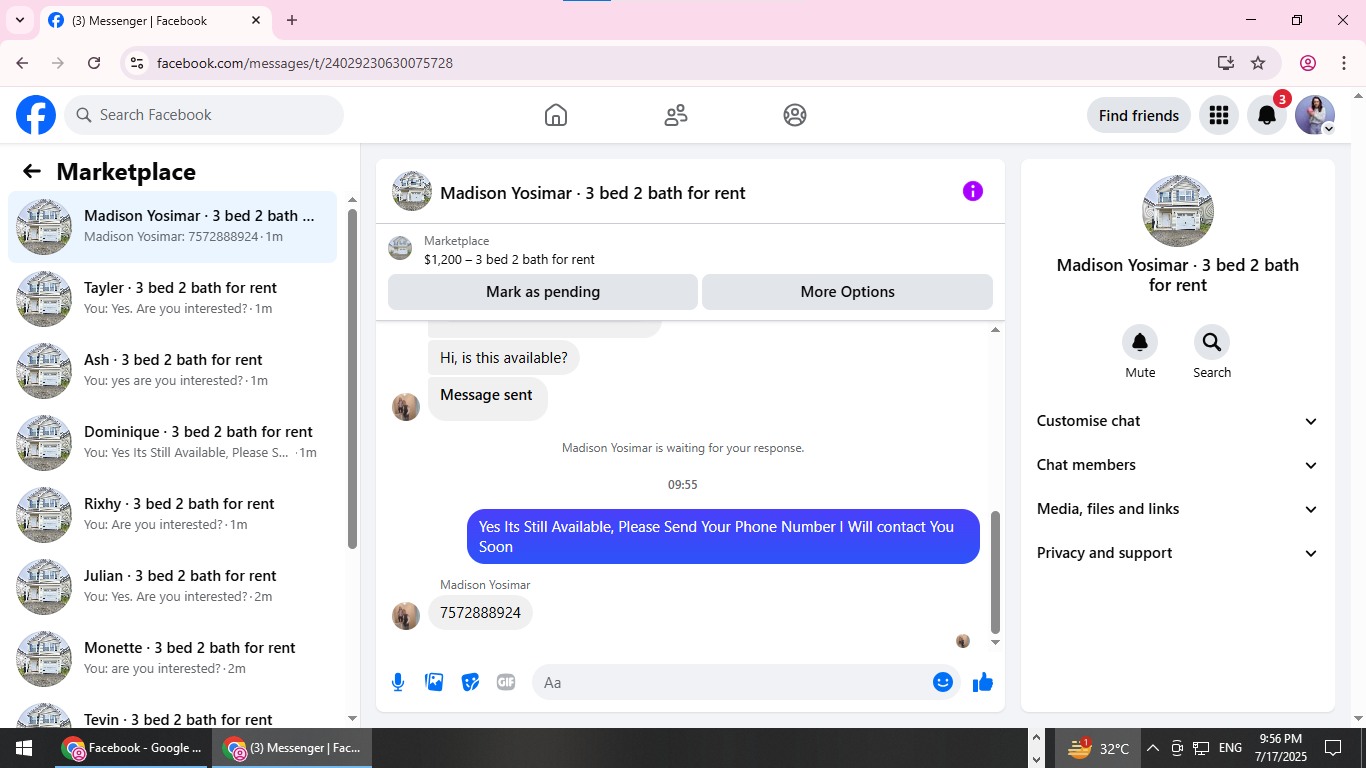
Task: Click the chat messages scrollbar thumb
Action: tap(995, 572)
